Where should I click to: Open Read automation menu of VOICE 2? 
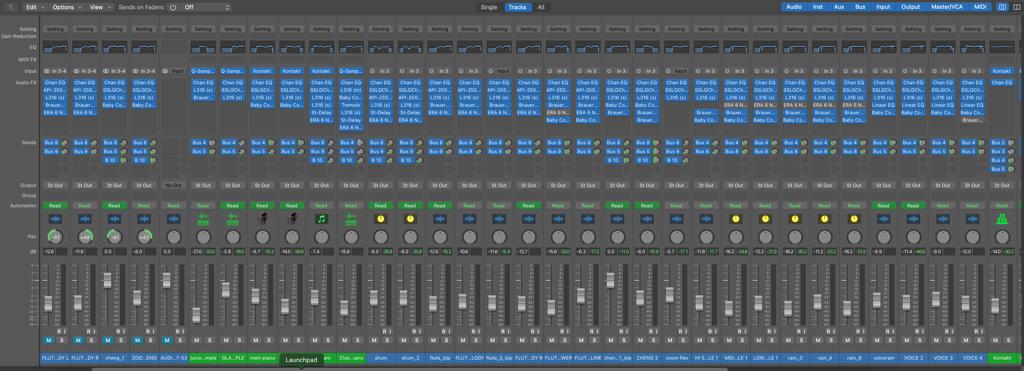pyautogui.click(x=913, y=205)
